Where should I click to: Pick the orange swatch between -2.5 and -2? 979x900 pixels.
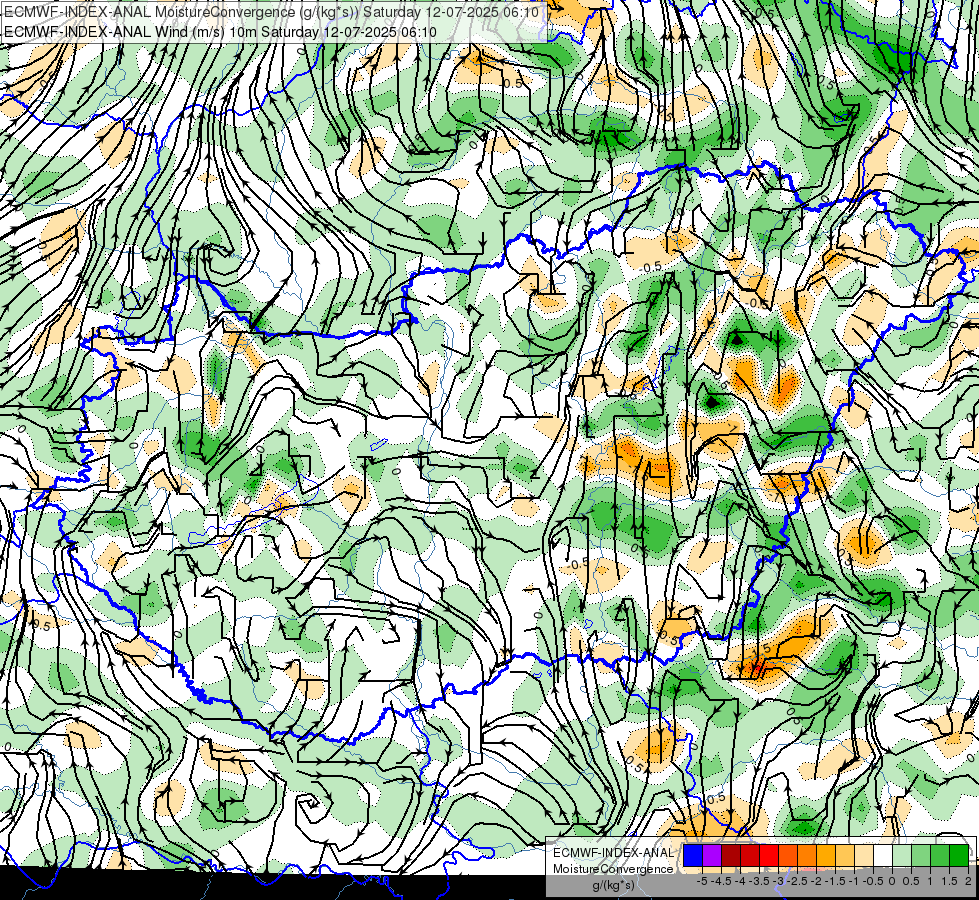point(807,855)
